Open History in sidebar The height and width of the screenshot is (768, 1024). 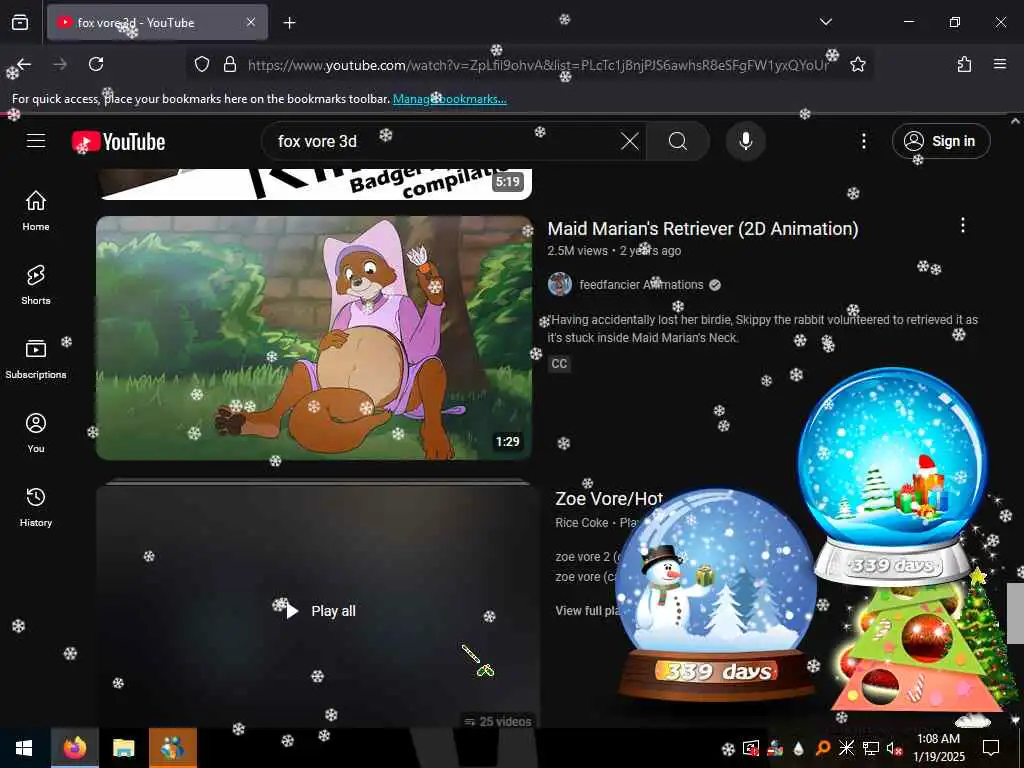(36, 507)
